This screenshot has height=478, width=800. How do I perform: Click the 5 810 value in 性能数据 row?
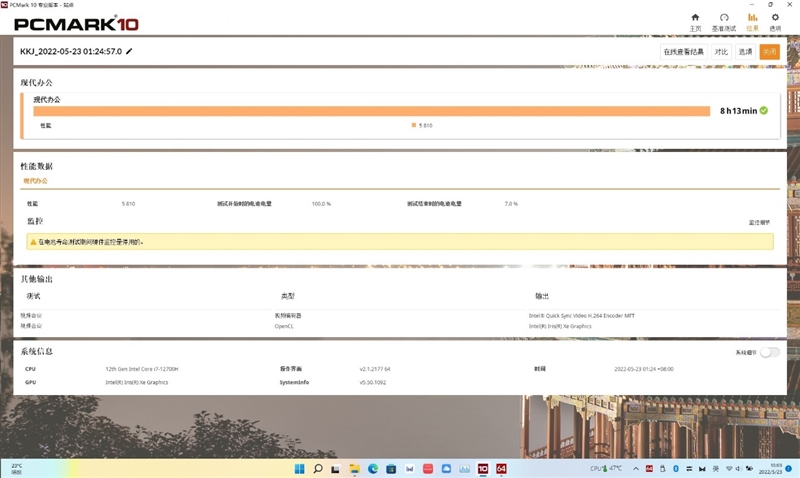pos(128,204)
